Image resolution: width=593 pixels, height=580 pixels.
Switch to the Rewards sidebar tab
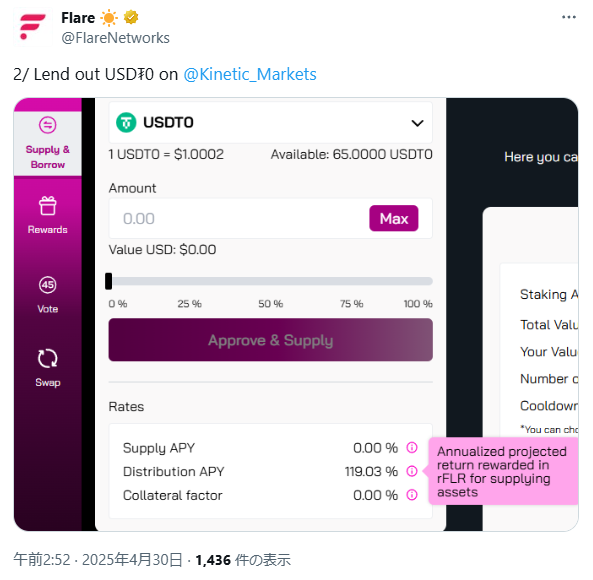pos(48,215)
